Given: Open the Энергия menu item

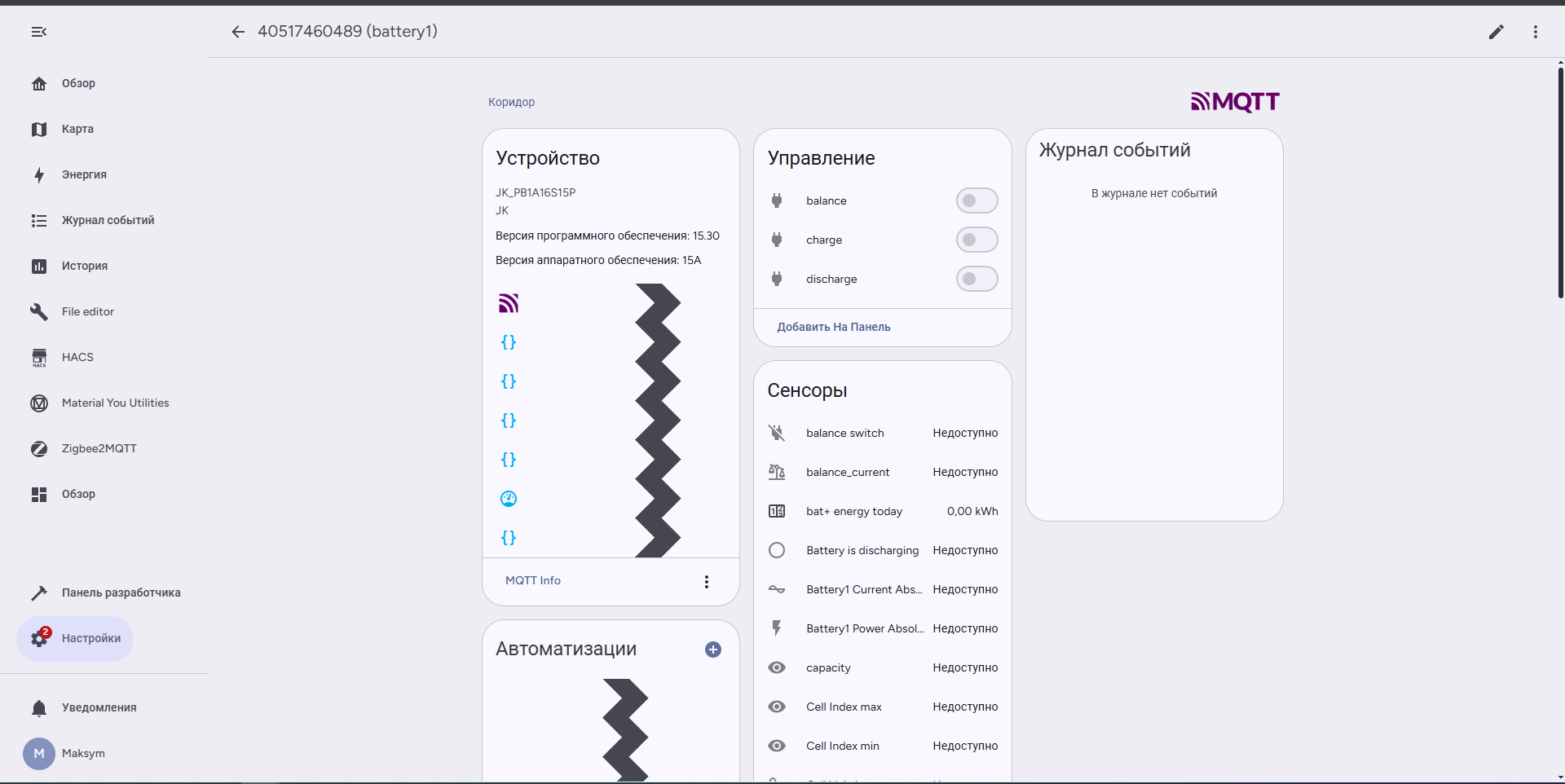Looking at the screenshot, I should click(x=84, y=174).
